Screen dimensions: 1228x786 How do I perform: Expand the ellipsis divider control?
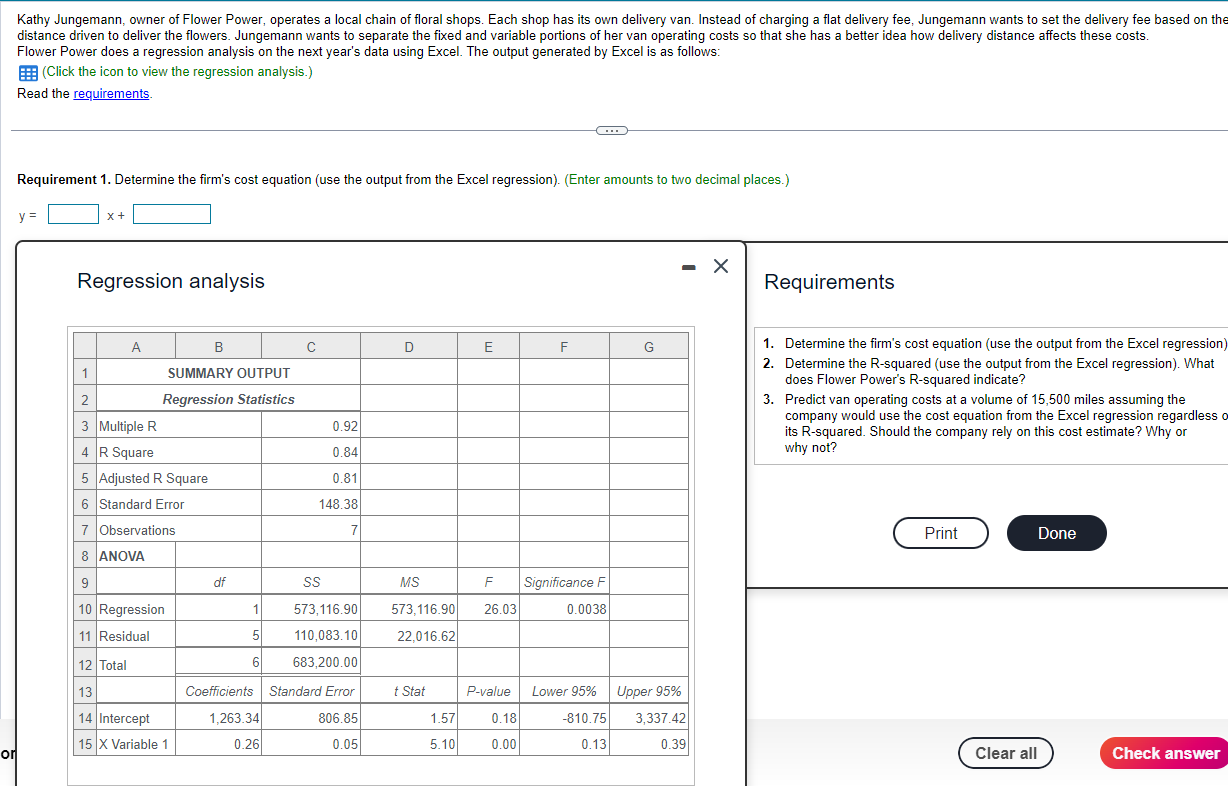(x=613, y=130)
